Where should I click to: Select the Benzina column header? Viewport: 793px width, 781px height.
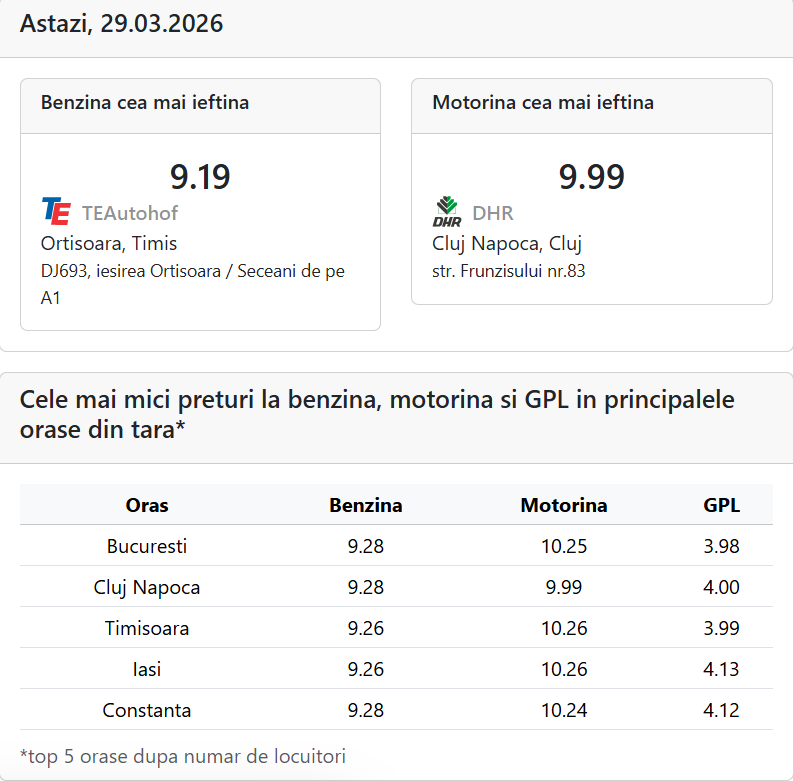coord(366,505)
